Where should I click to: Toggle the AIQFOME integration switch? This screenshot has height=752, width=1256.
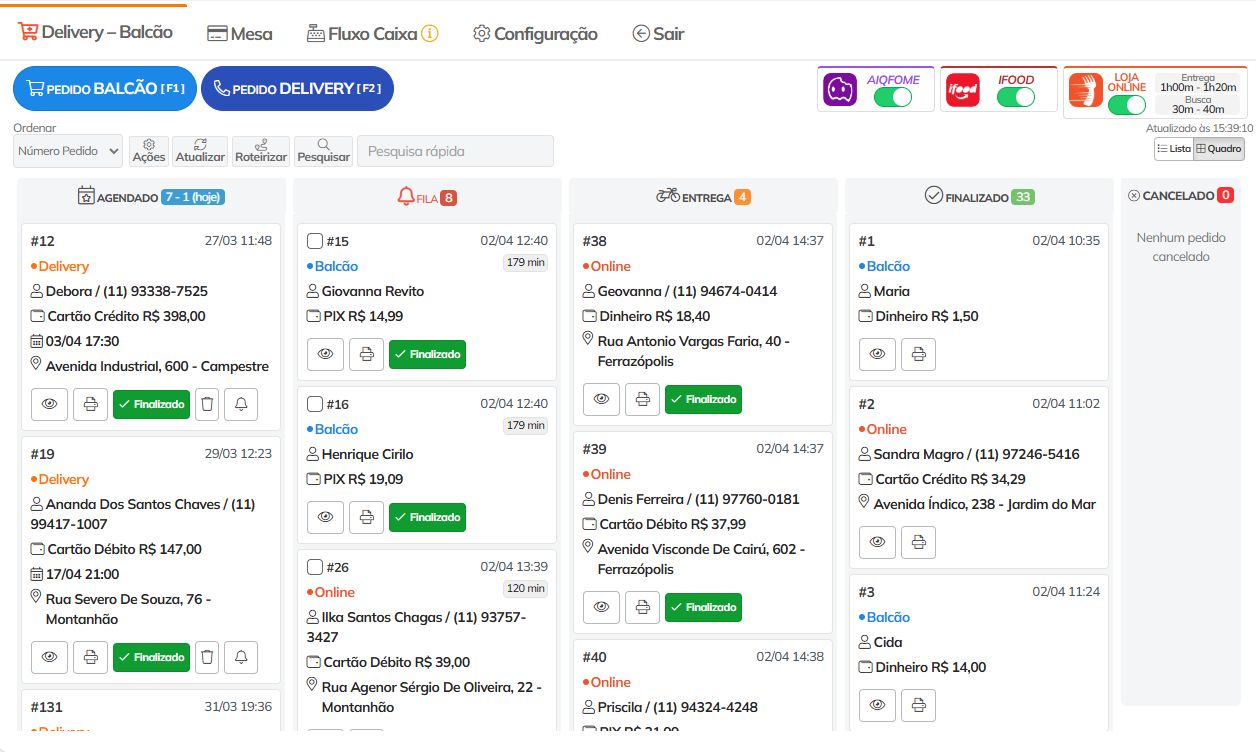892,97
